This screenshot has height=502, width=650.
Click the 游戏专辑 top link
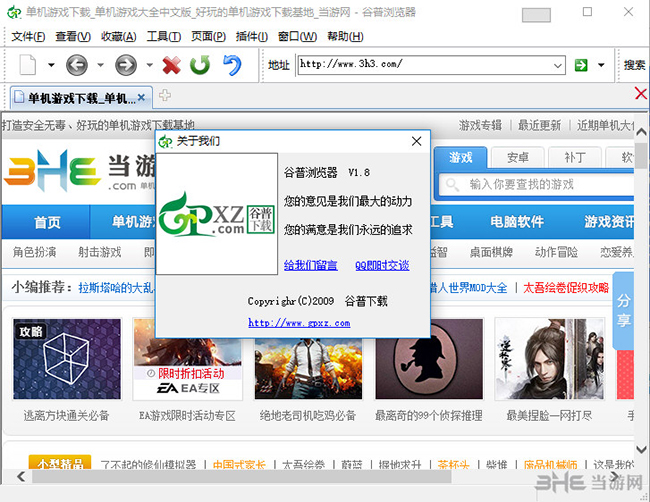pyautogui.click(x=480, y=125)
